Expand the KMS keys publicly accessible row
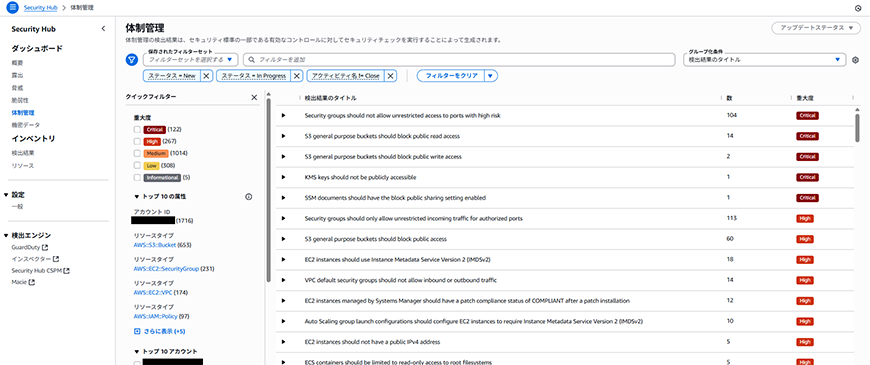This screenshot has height=365, width=870. tap(284, 178)
